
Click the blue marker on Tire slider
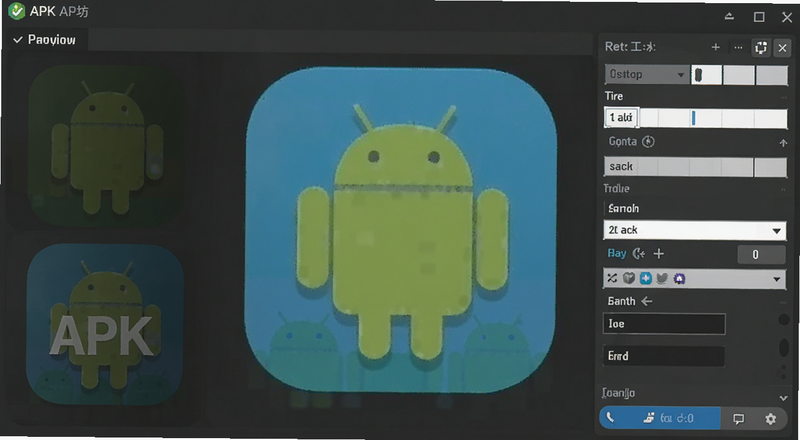pos(693,118)
